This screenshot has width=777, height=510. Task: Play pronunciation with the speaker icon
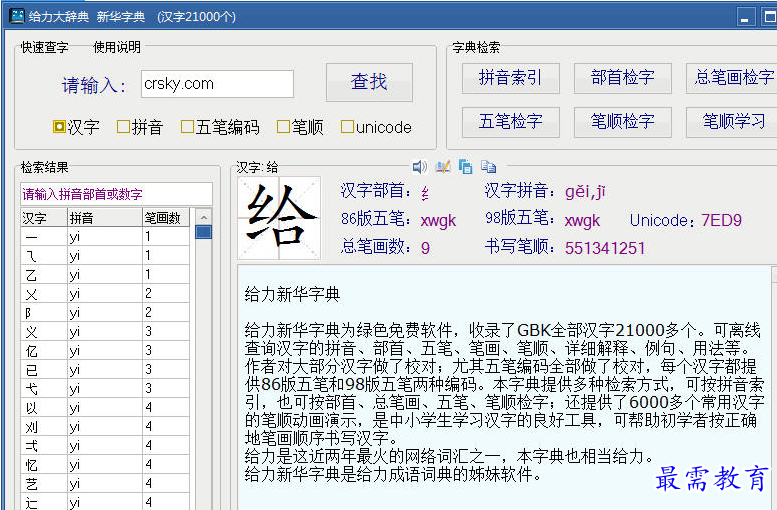(420, 167)
